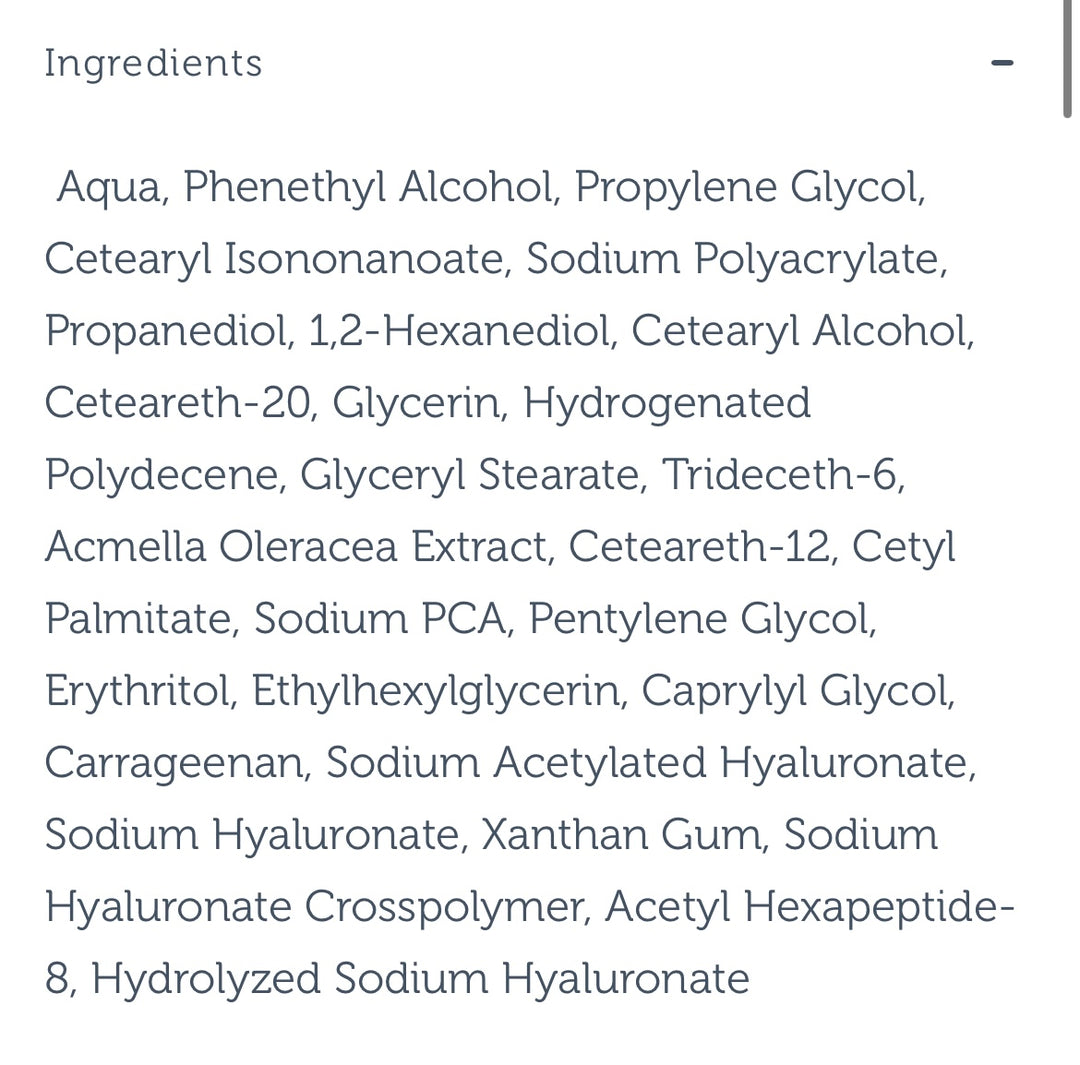Click the Erythritol ingredient
The image size is (1080, 1065).
pos(137,691)
